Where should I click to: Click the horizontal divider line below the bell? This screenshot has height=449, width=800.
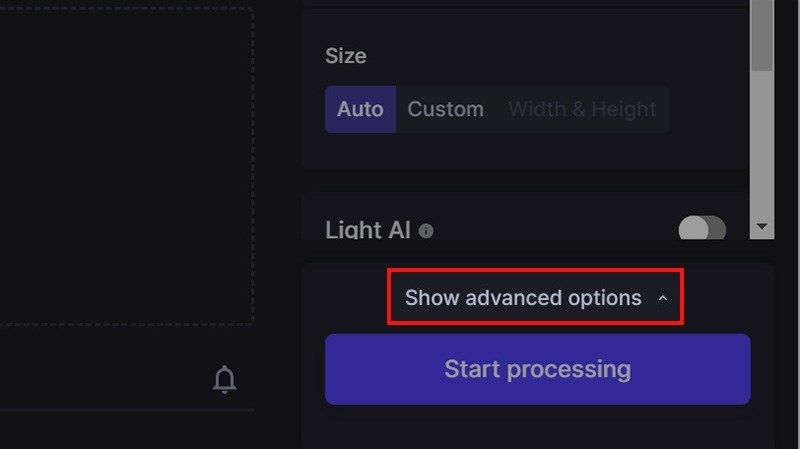(127, 410)
